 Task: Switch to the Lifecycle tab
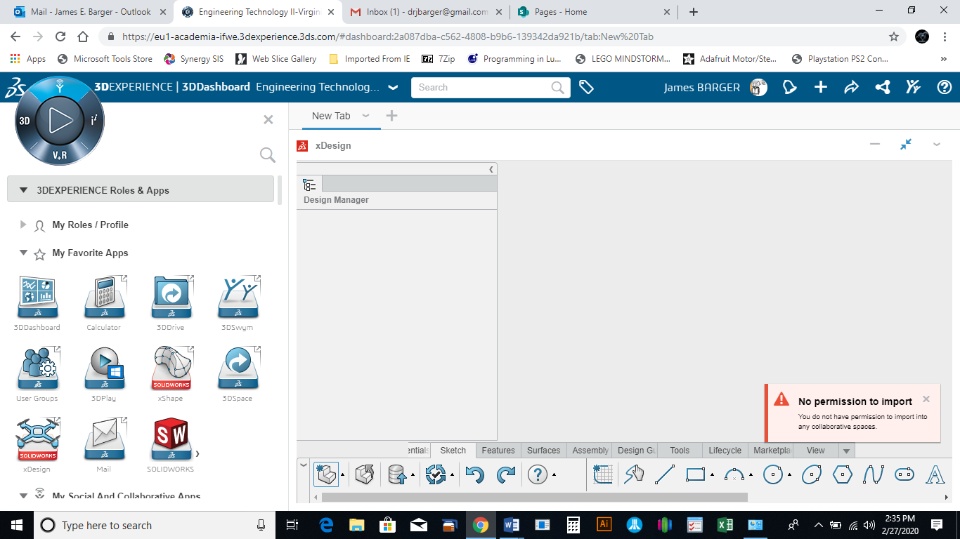pos(724,450)
